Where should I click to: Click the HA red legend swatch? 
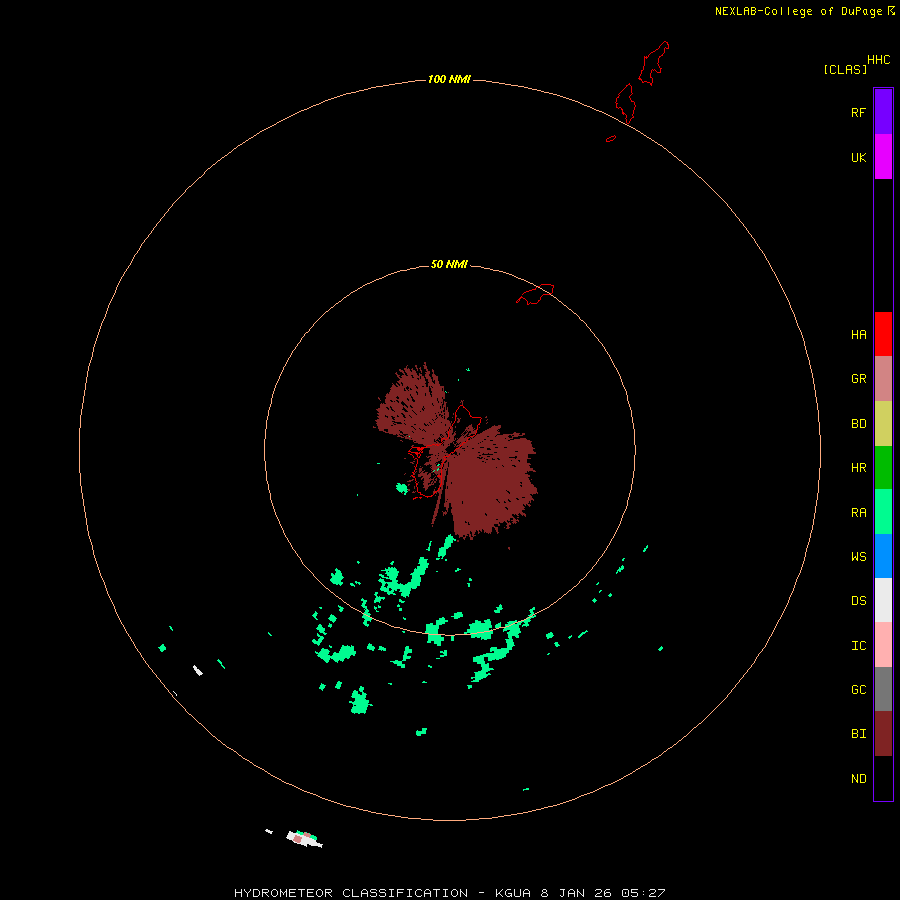pyautogui.click(x=883, y=334)
